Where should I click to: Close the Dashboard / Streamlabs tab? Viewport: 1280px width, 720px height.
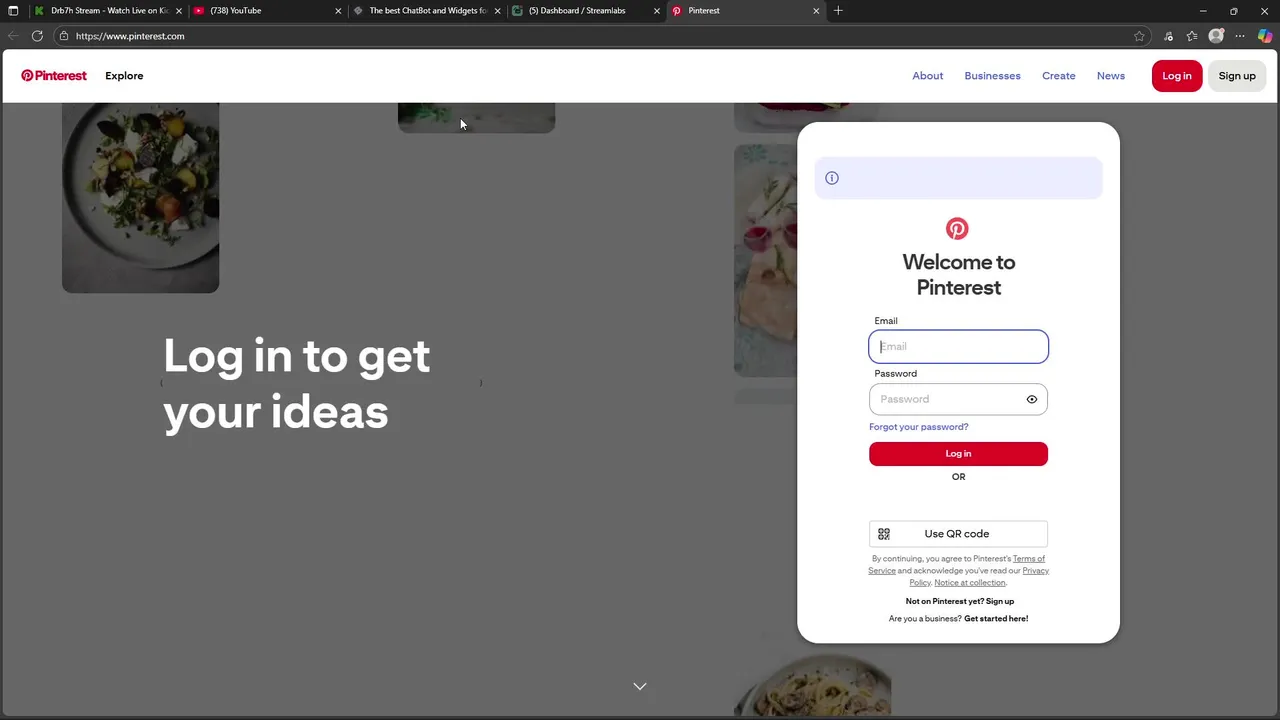657,11
